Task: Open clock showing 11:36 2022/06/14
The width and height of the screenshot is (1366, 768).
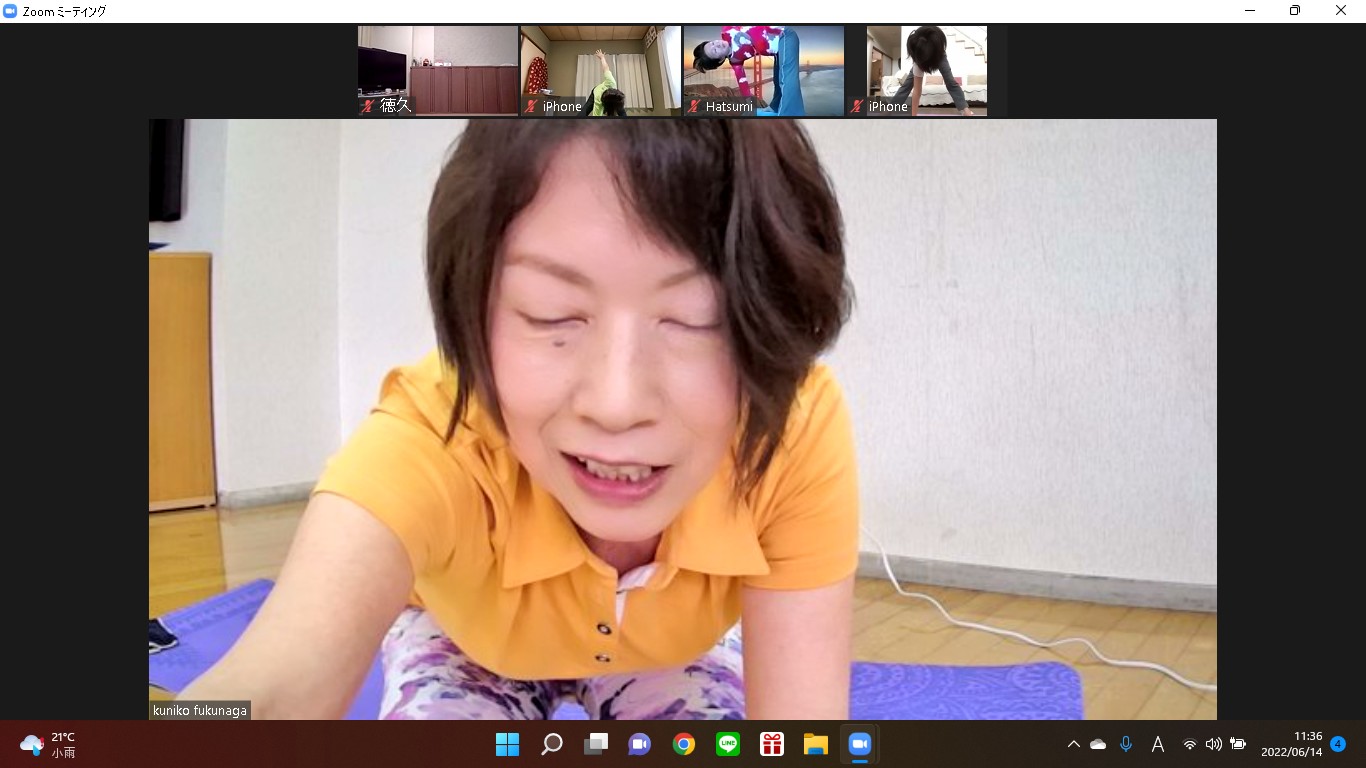Action: click(1292, 744)
